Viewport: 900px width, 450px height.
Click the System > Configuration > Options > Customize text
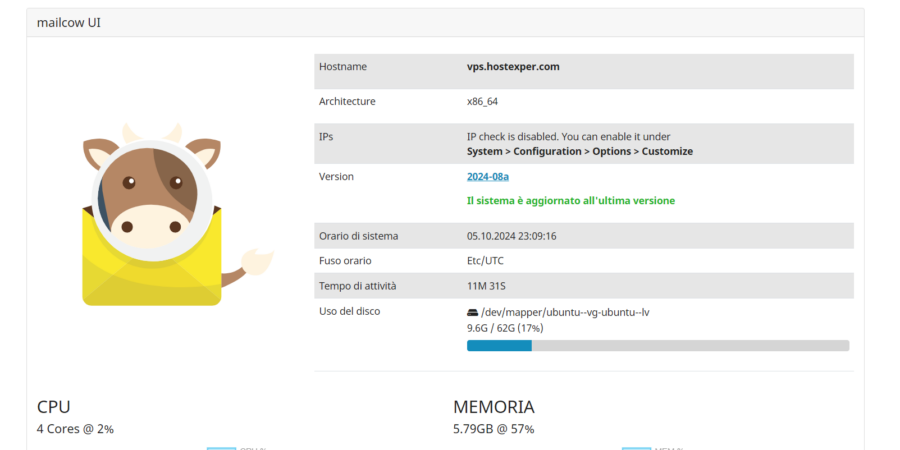579,152
